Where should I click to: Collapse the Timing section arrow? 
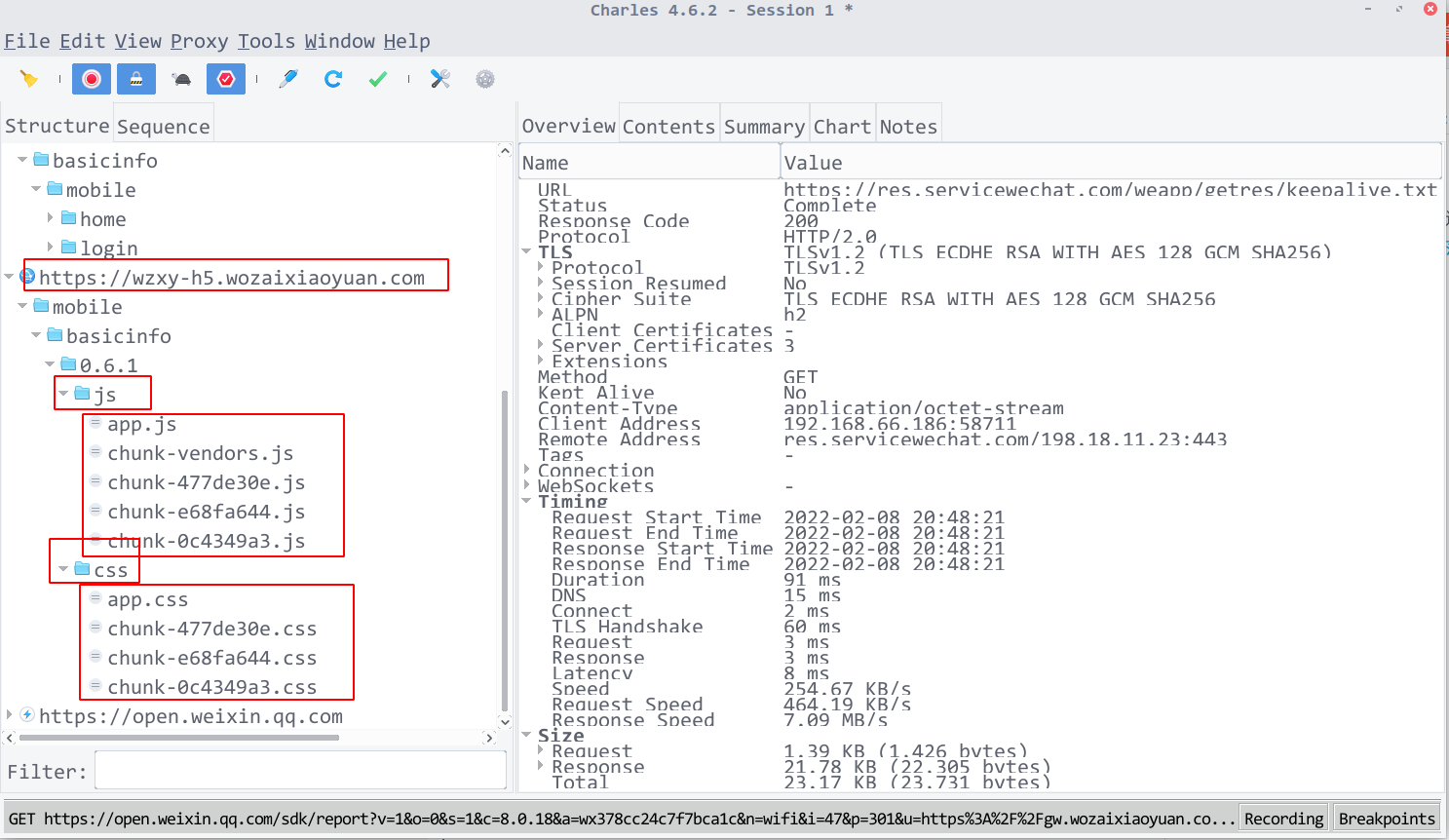526,501
